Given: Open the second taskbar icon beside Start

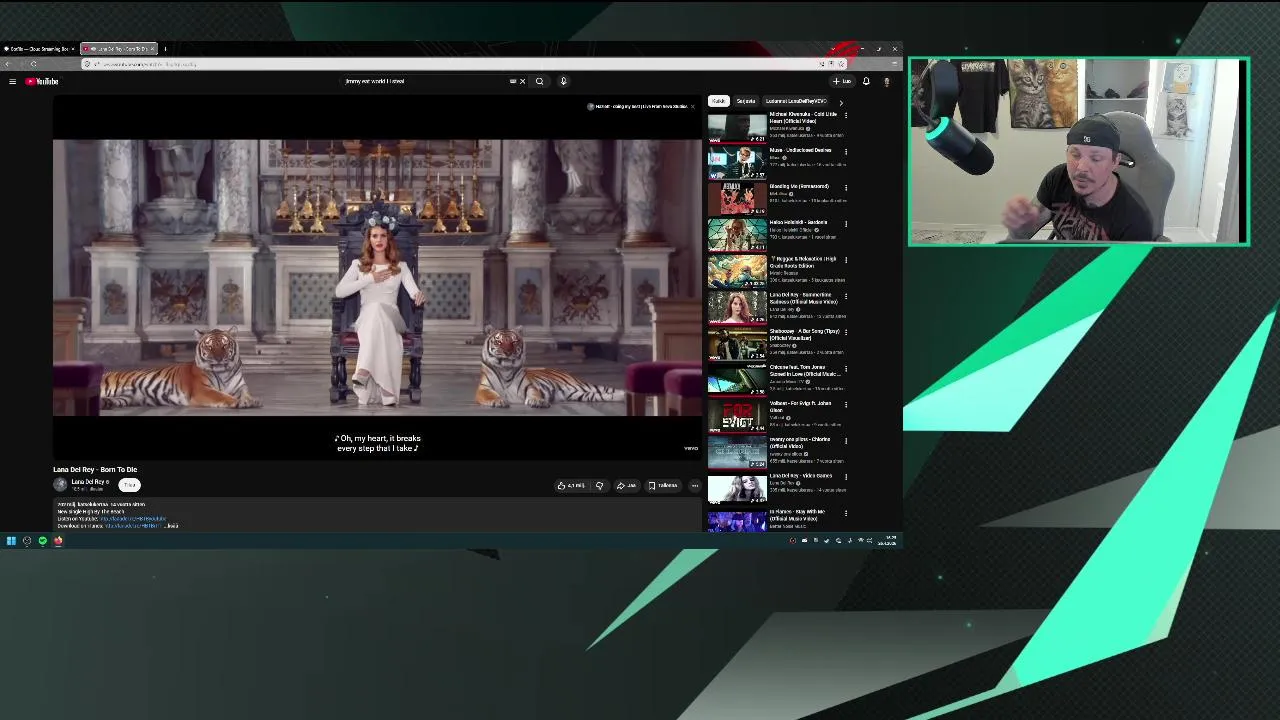Looking at the screenshot, I should [x=27, y=541].
